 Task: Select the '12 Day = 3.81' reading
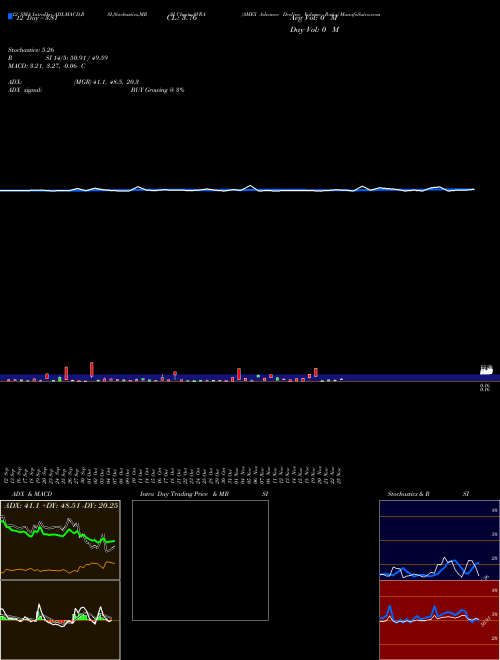(36, 18)
